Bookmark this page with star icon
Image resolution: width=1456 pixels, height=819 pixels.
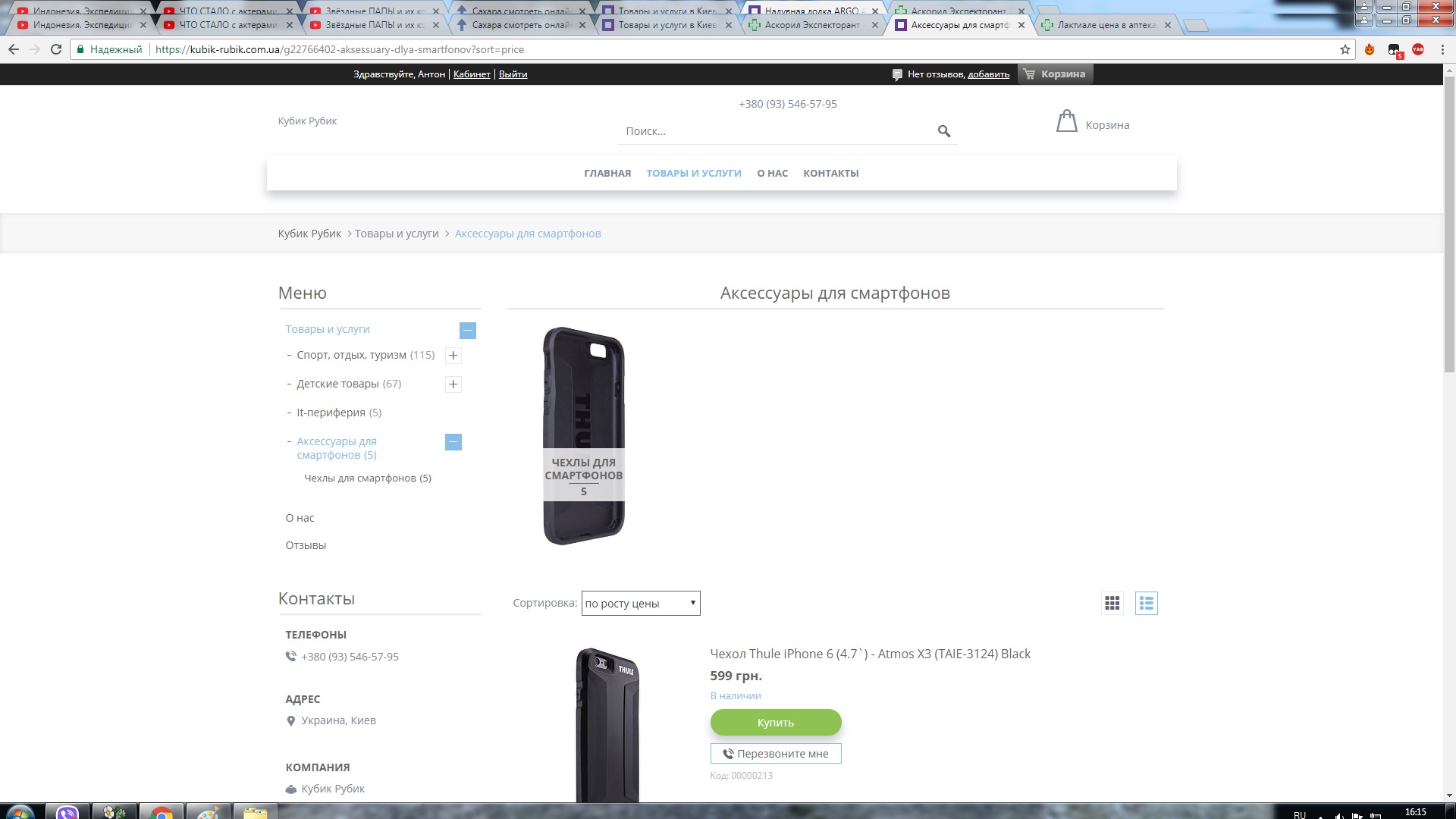point(1345,49)
